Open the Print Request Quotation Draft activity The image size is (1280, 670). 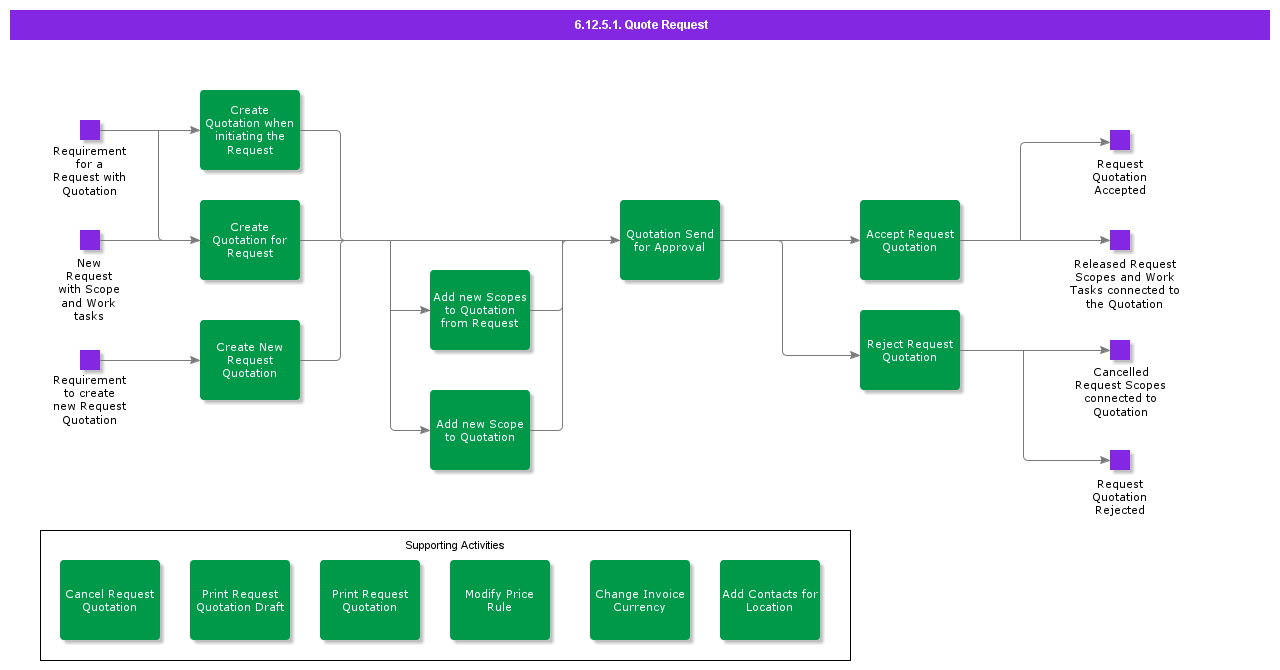point(240,600)
